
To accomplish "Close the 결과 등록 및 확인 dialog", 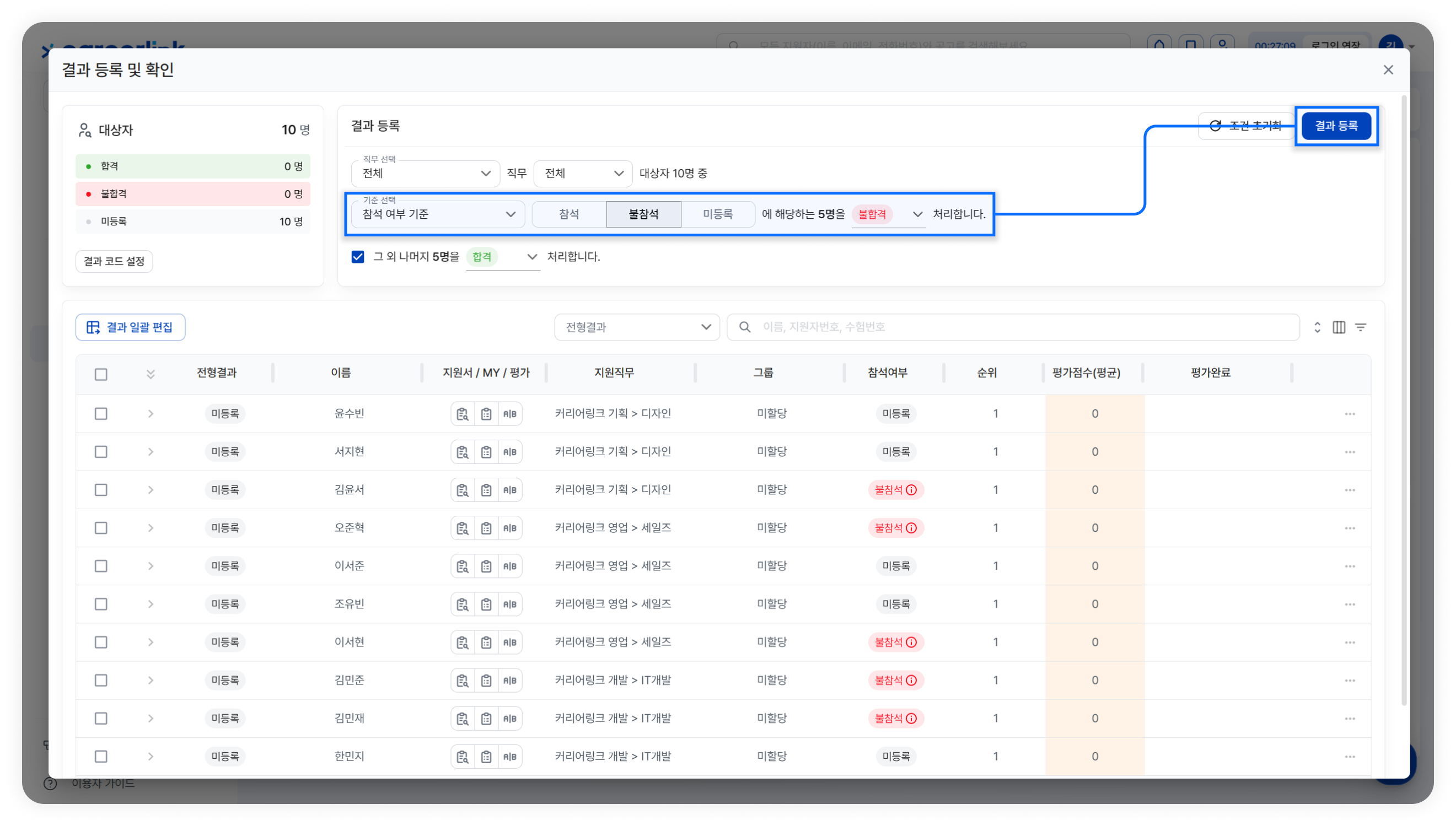I will (1388, 70).
